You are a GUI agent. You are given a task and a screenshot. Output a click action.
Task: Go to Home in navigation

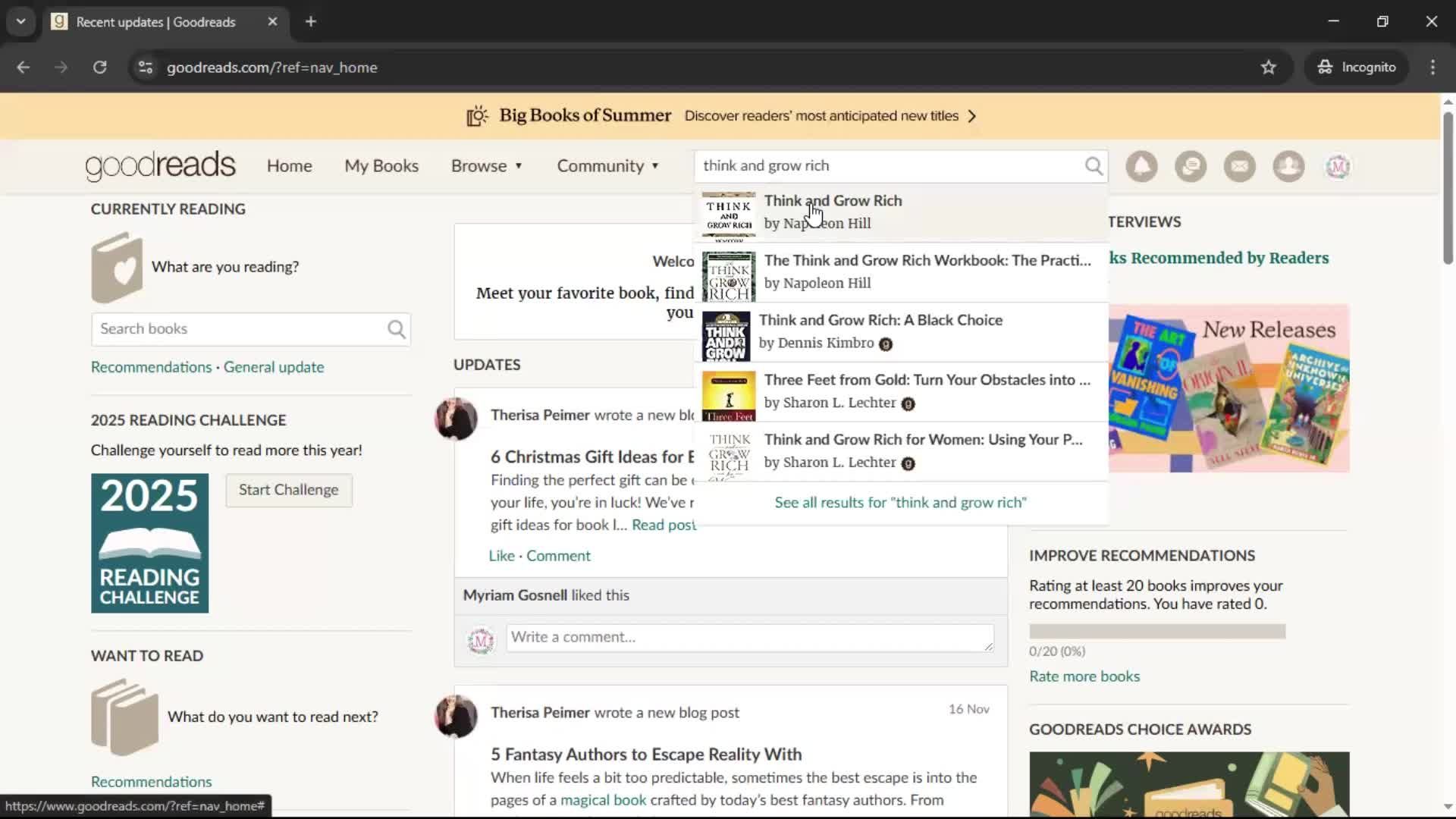[289, 166]
